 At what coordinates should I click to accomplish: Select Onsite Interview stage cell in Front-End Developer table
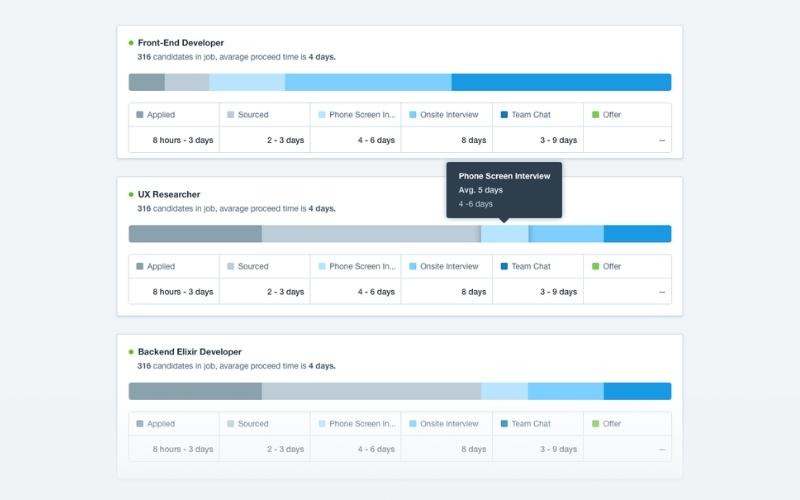(446, 115)
